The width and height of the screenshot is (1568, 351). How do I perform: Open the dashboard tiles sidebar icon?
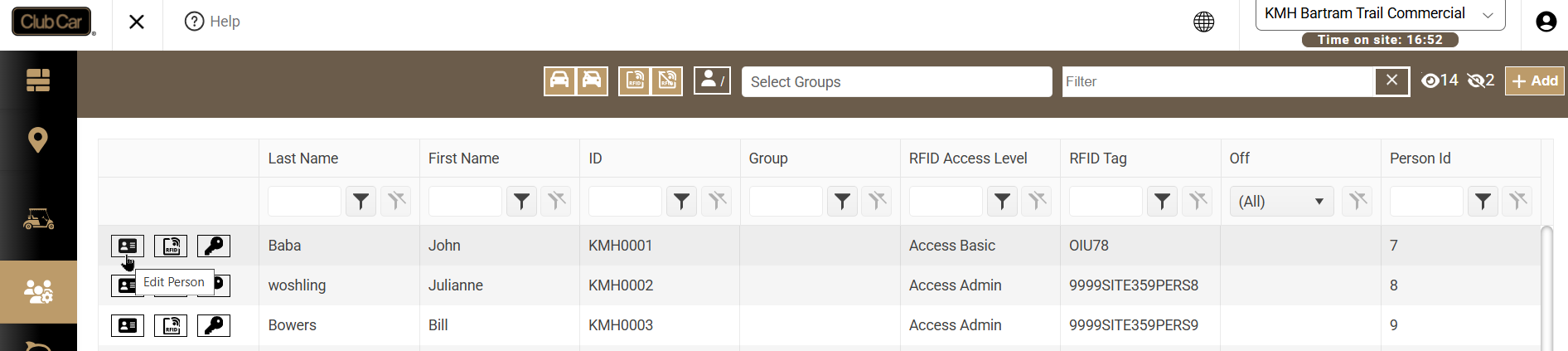pyautogui.click(x=38, y=80)
